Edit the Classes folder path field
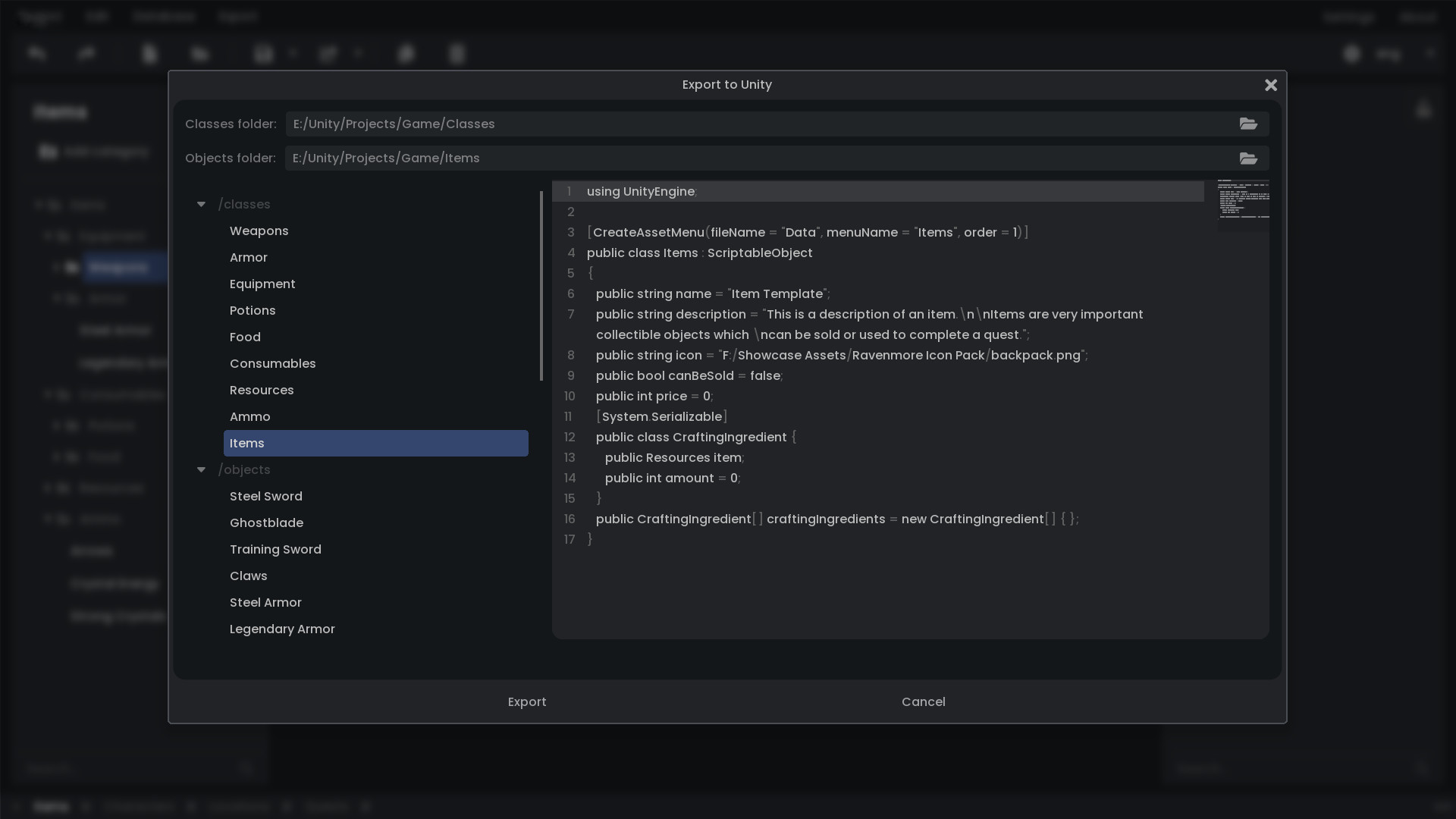This screenshot has width=1456, height=819. click(x=682, y=124)
